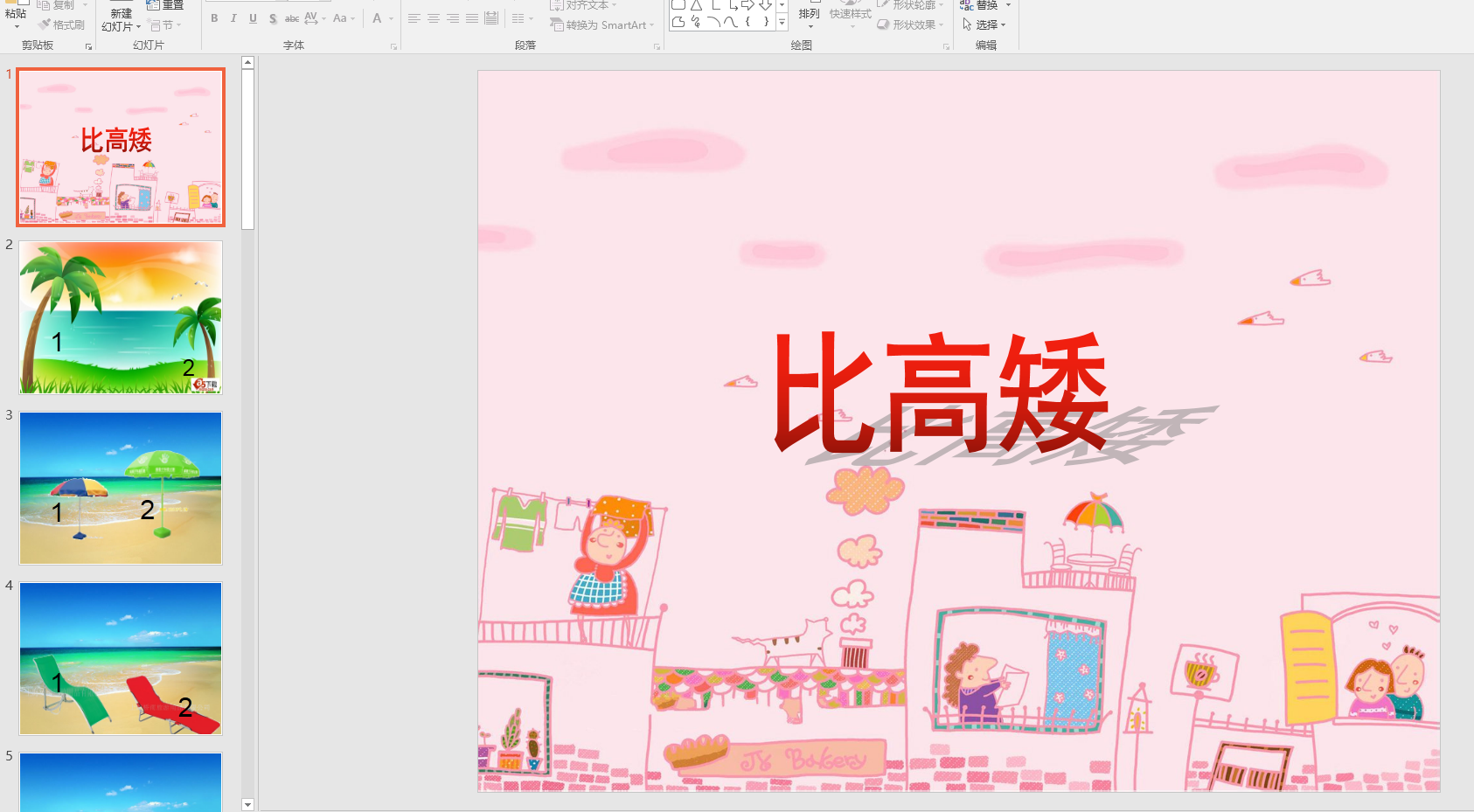Open the Font dialog launcher in 字体 group
This screenshot has height=812, width=1474.
(x=393, y=45)
